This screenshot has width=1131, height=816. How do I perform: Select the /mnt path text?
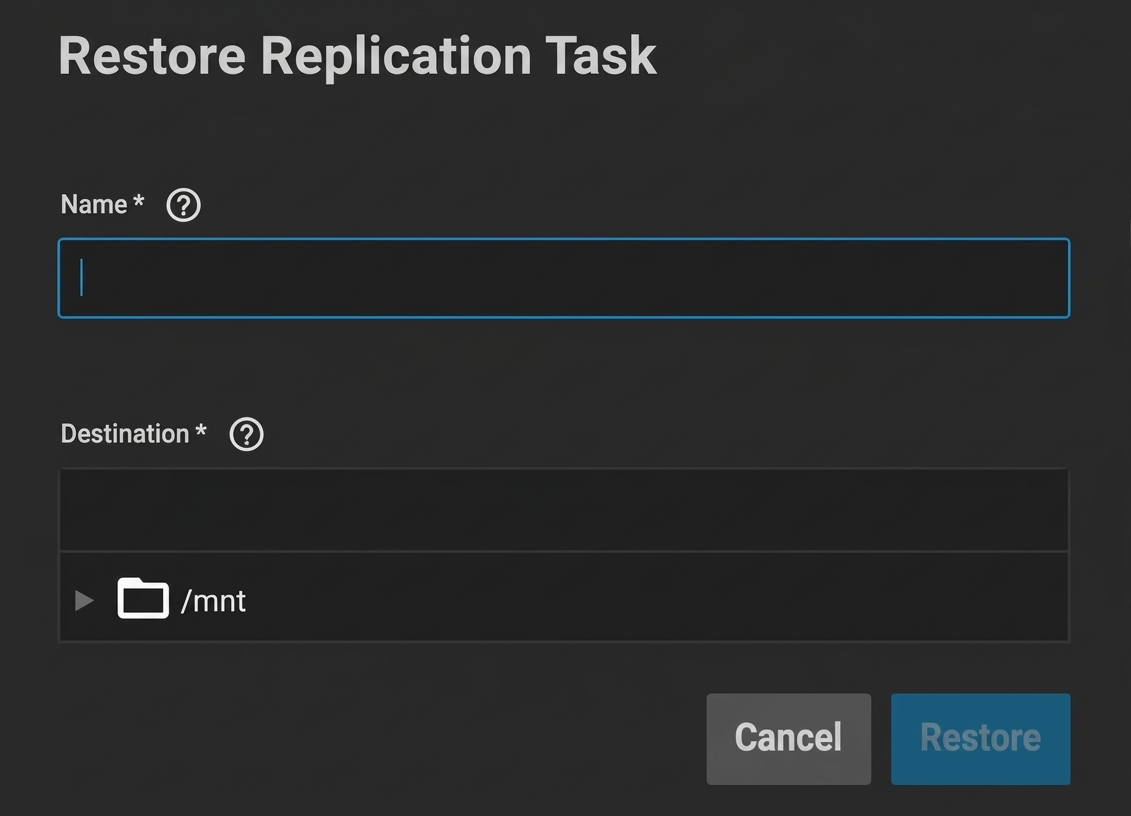tap(214, 601)
